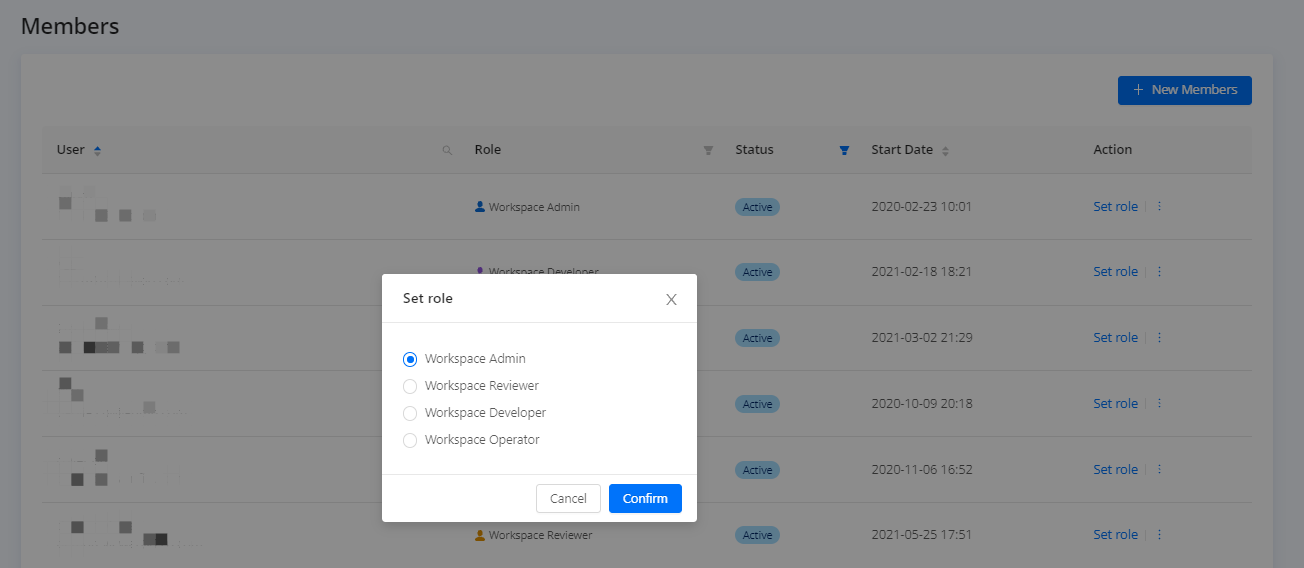Expand more actions for the 2021-05-25 row

tap(1159, 535)
